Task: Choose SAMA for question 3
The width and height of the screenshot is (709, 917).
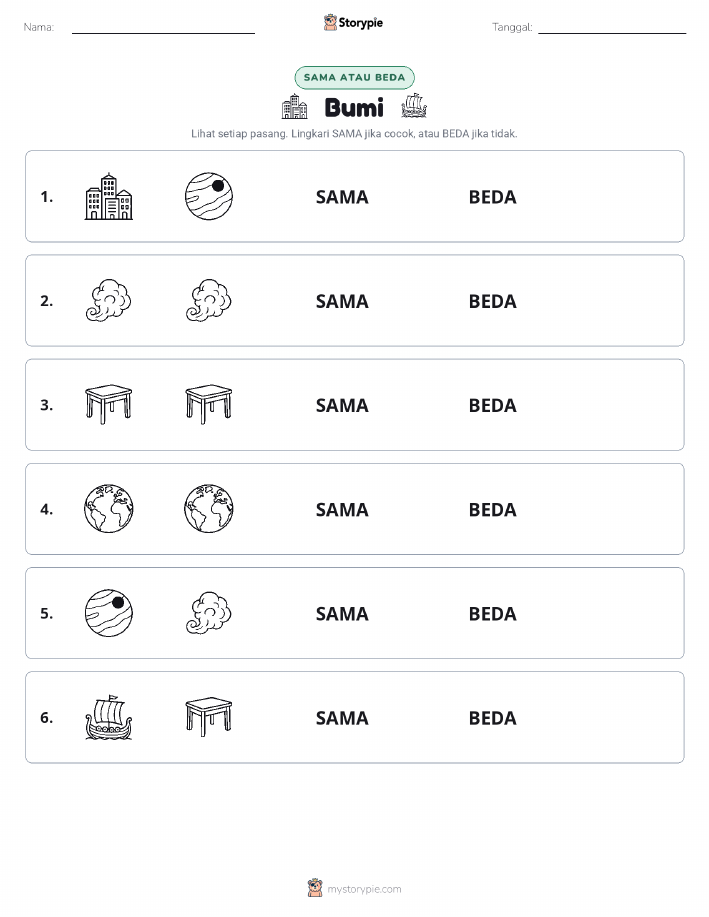Action: [342, 405]
